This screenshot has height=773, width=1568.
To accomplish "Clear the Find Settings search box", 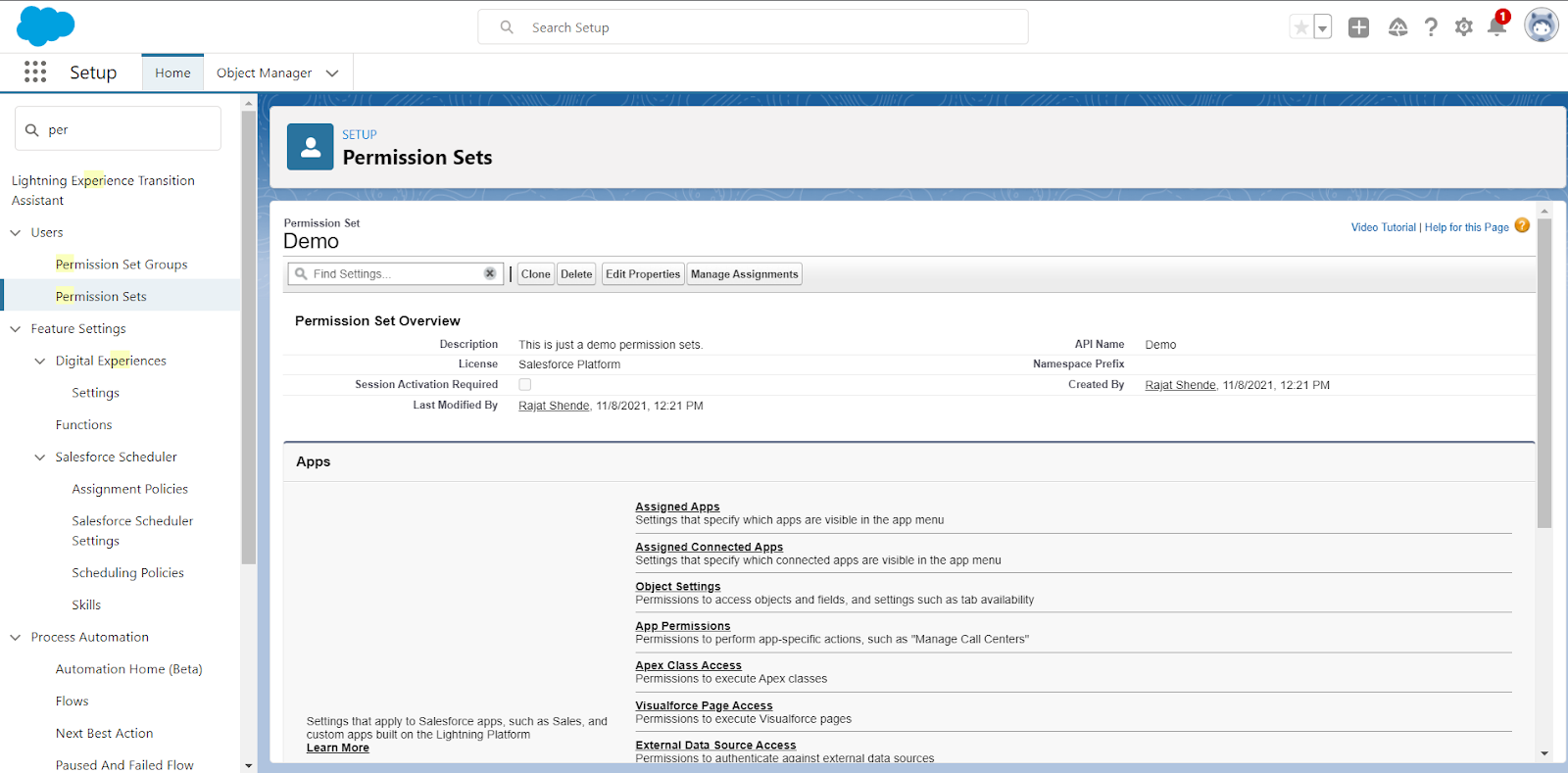I will 490,273.
